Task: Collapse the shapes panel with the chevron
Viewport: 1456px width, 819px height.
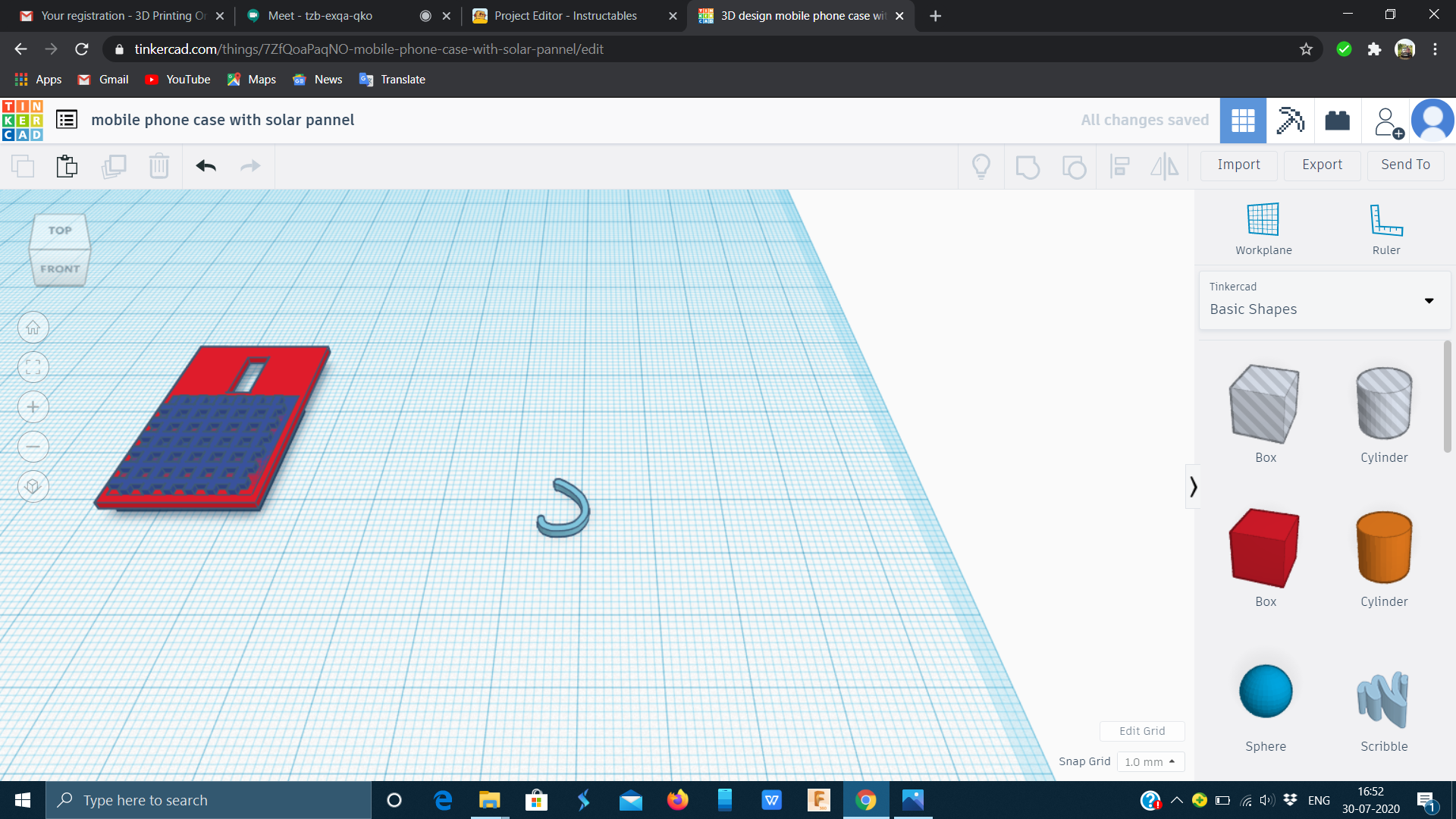Action: 1194,486
